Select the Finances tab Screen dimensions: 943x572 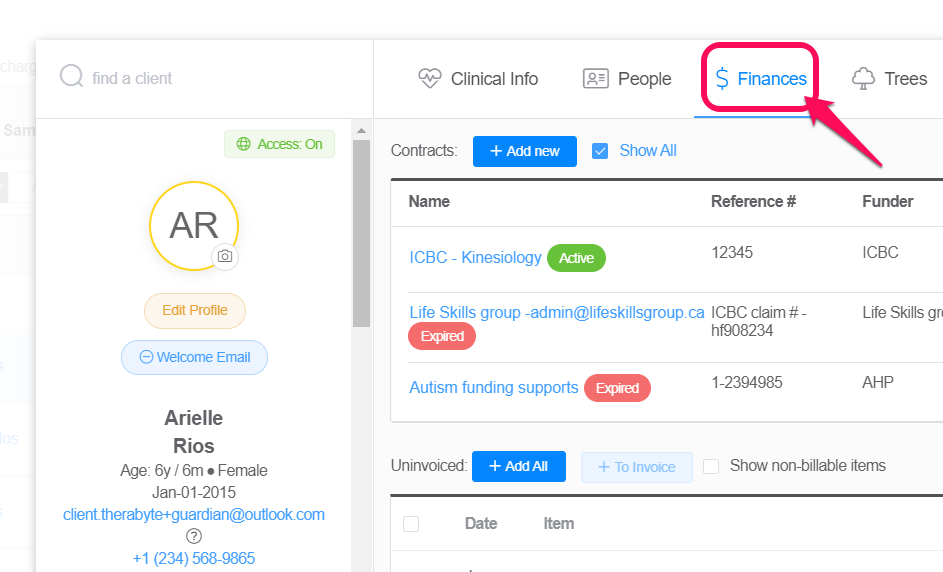tap(760, 79)
